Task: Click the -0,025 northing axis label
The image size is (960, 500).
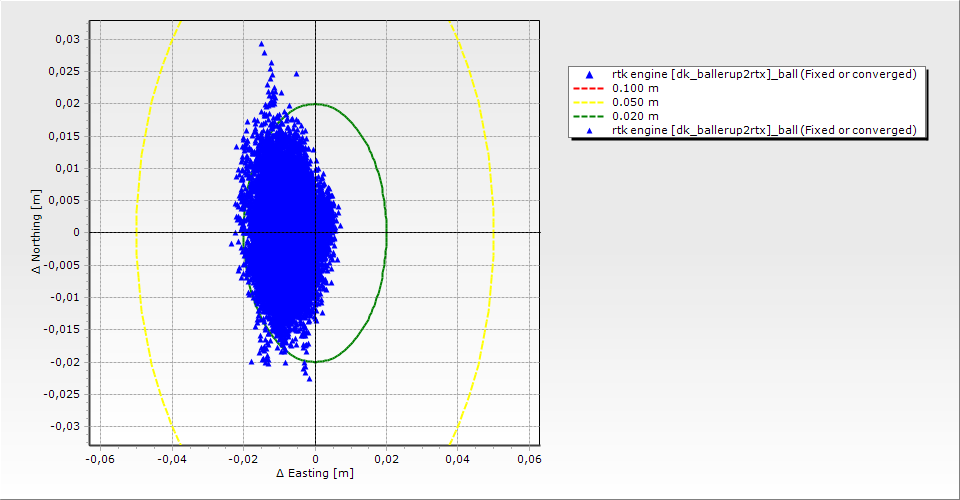Action: [62, 394]
